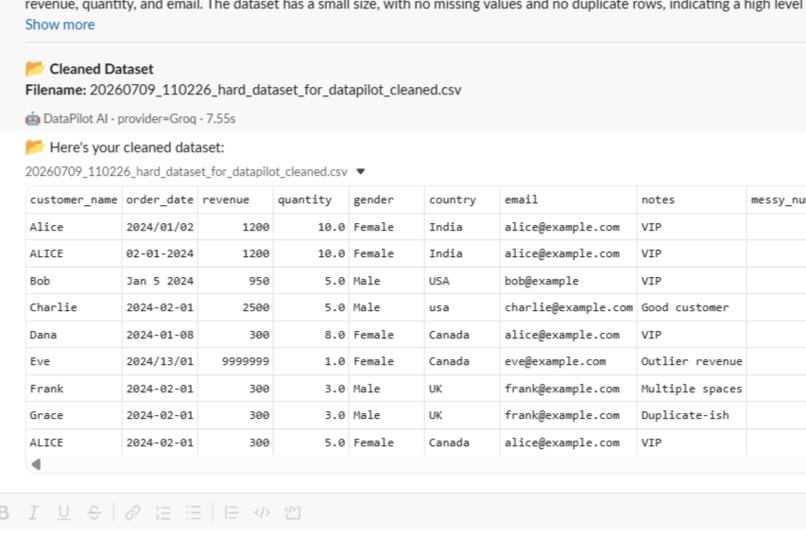This screenshot has height=537, width=806.
Task: Click the cell containing 9999999 revenue
Action: tap(236, 361)
